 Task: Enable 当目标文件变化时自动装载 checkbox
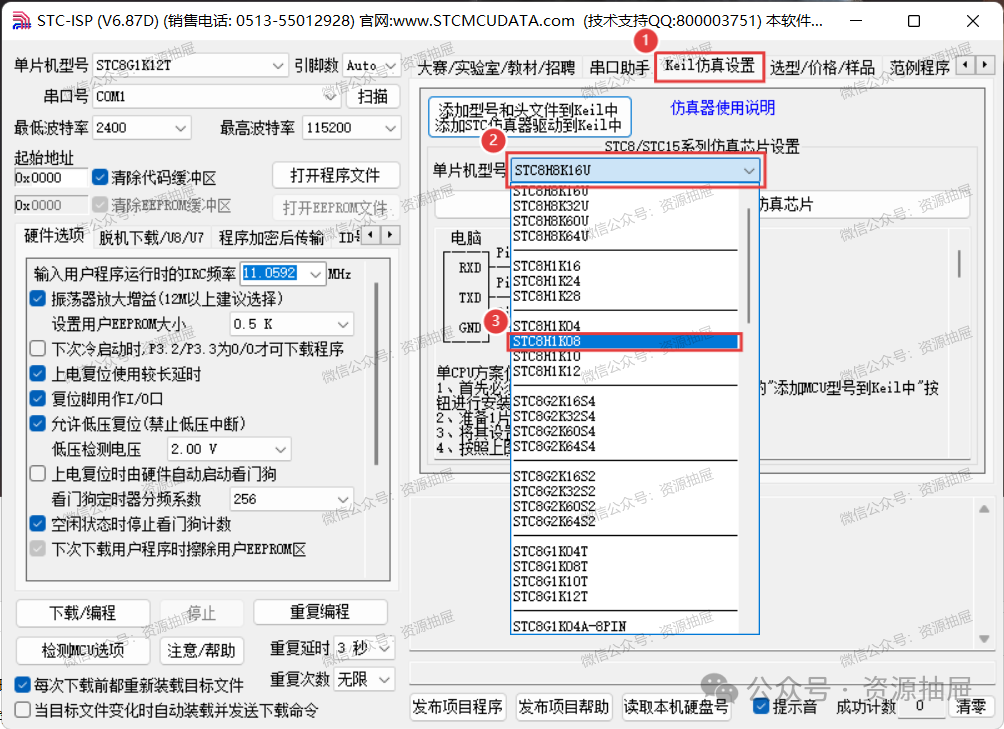coord(22,710)
